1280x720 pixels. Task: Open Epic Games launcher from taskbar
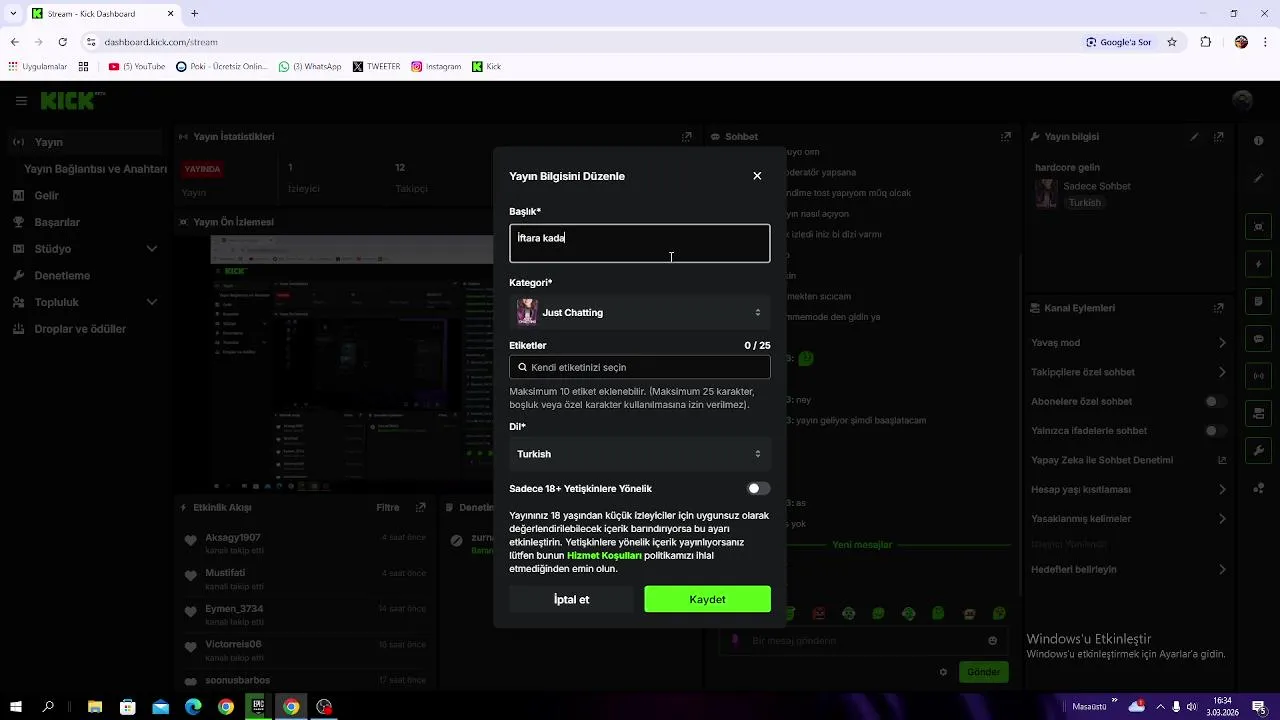[x=258, y=707]
